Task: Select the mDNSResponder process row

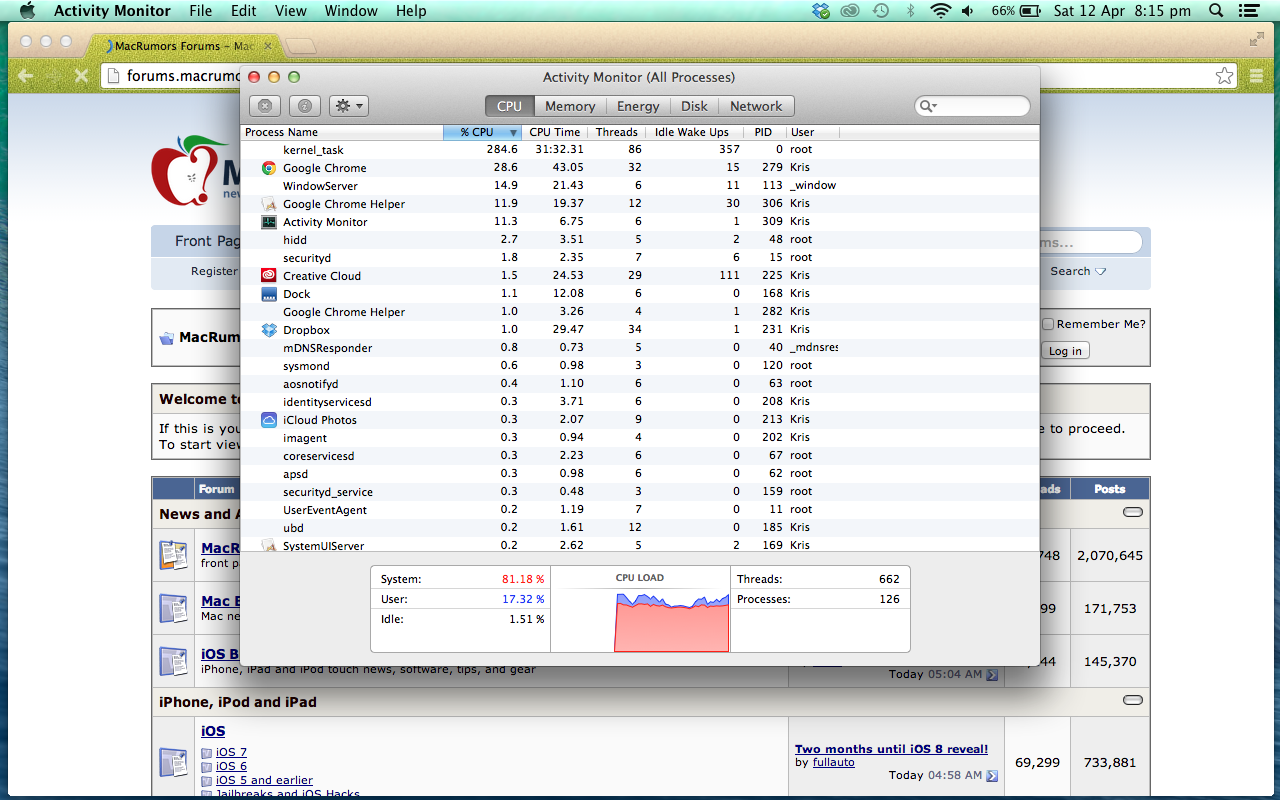Action: pos(640,348)
